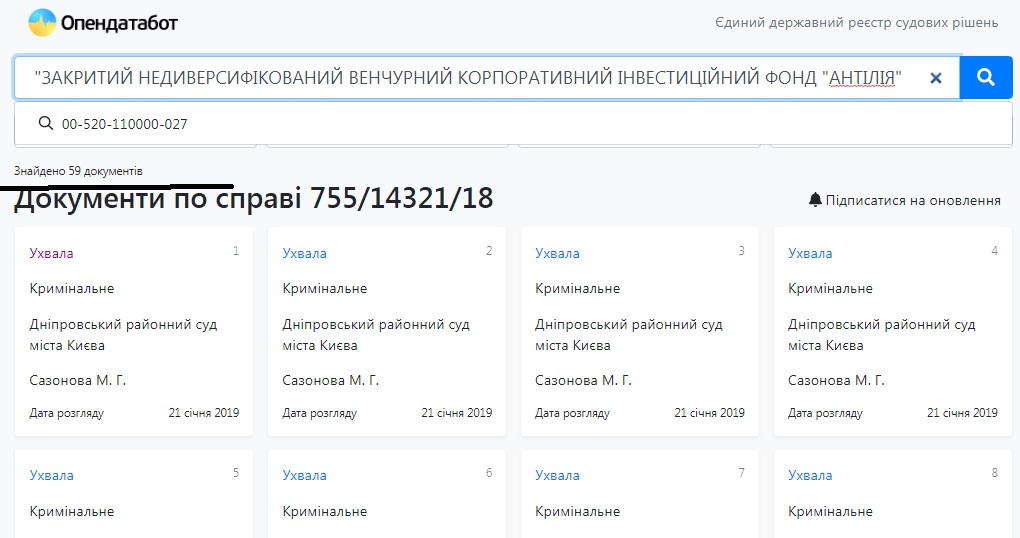Click the bell subscribe icon
1020x538 pixels.
[x=815, y=200]
